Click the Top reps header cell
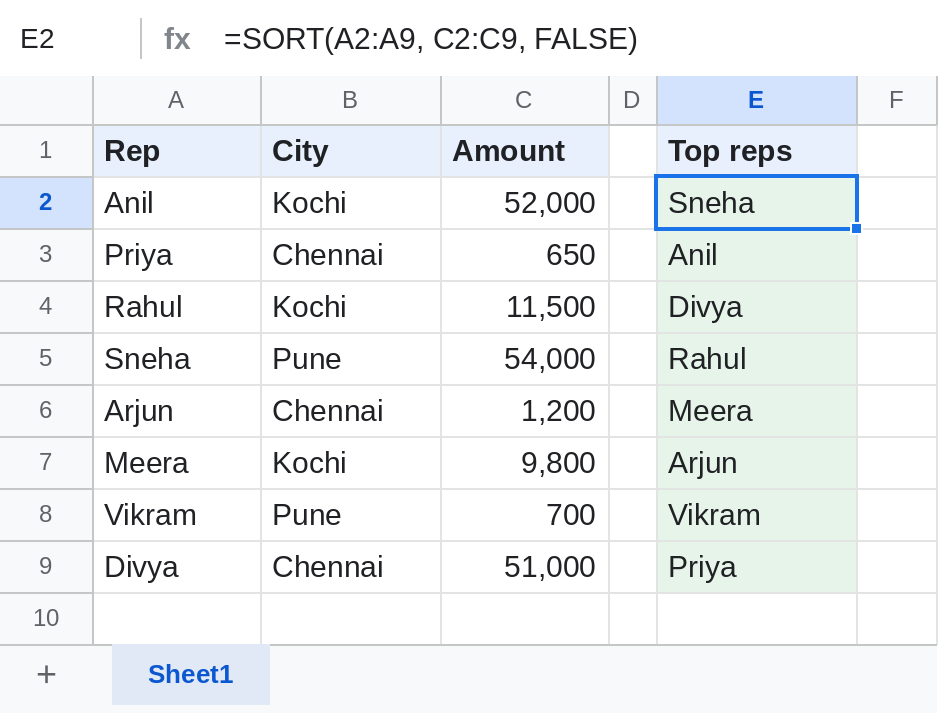 [757, 151]
